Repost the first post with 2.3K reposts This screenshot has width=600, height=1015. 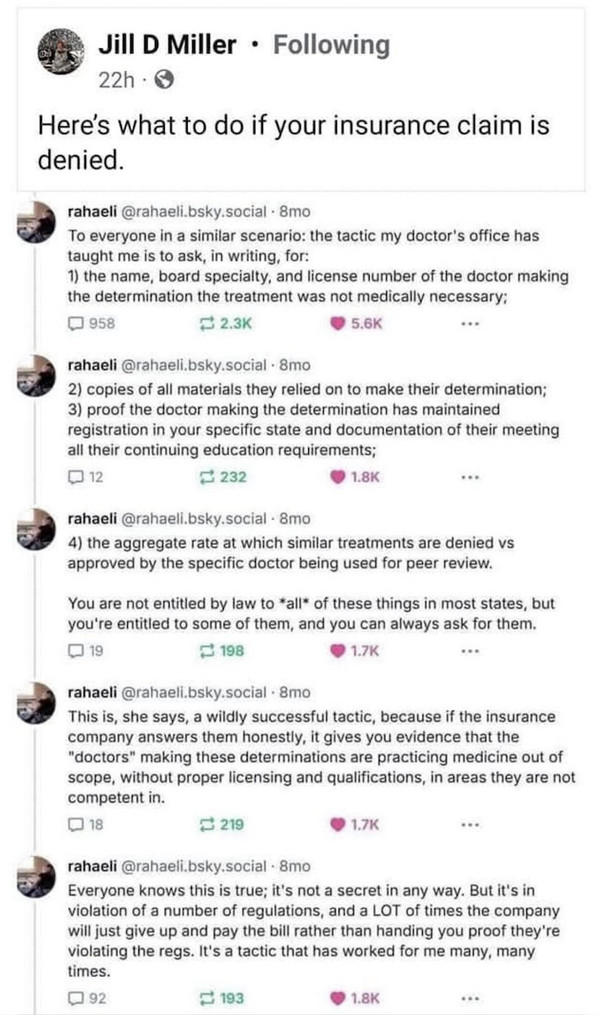pos(206,323)
